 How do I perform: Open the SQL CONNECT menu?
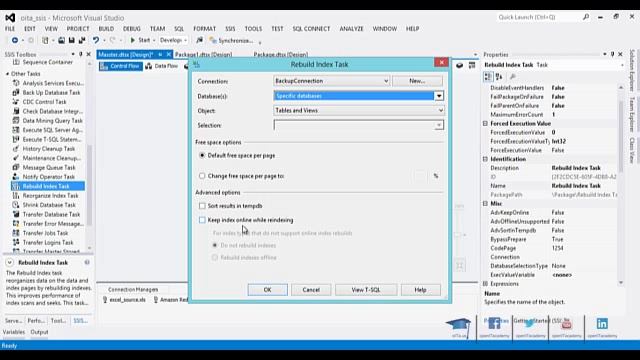click(x=311, y=29)
